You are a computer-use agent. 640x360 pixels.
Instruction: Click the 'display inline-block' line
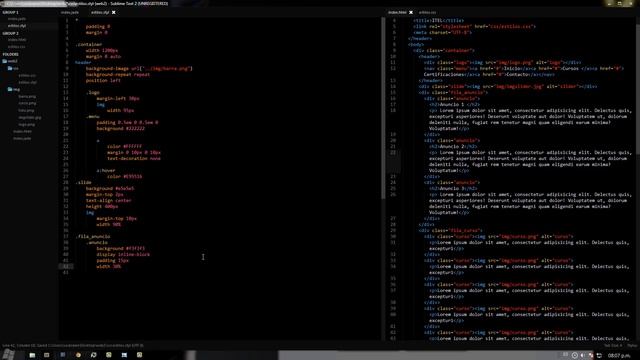(123, 254)
